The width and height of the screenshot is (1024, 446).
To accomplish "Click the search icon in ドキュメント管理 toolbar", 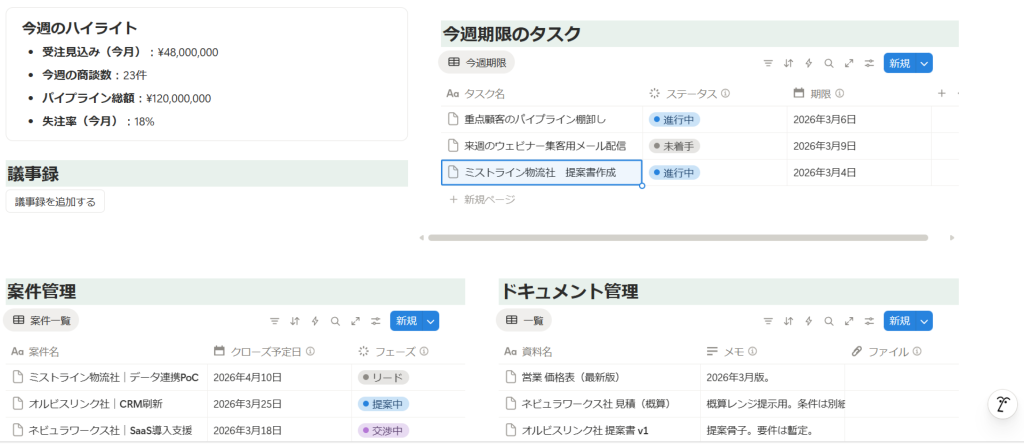I will (x=829, y=321).
